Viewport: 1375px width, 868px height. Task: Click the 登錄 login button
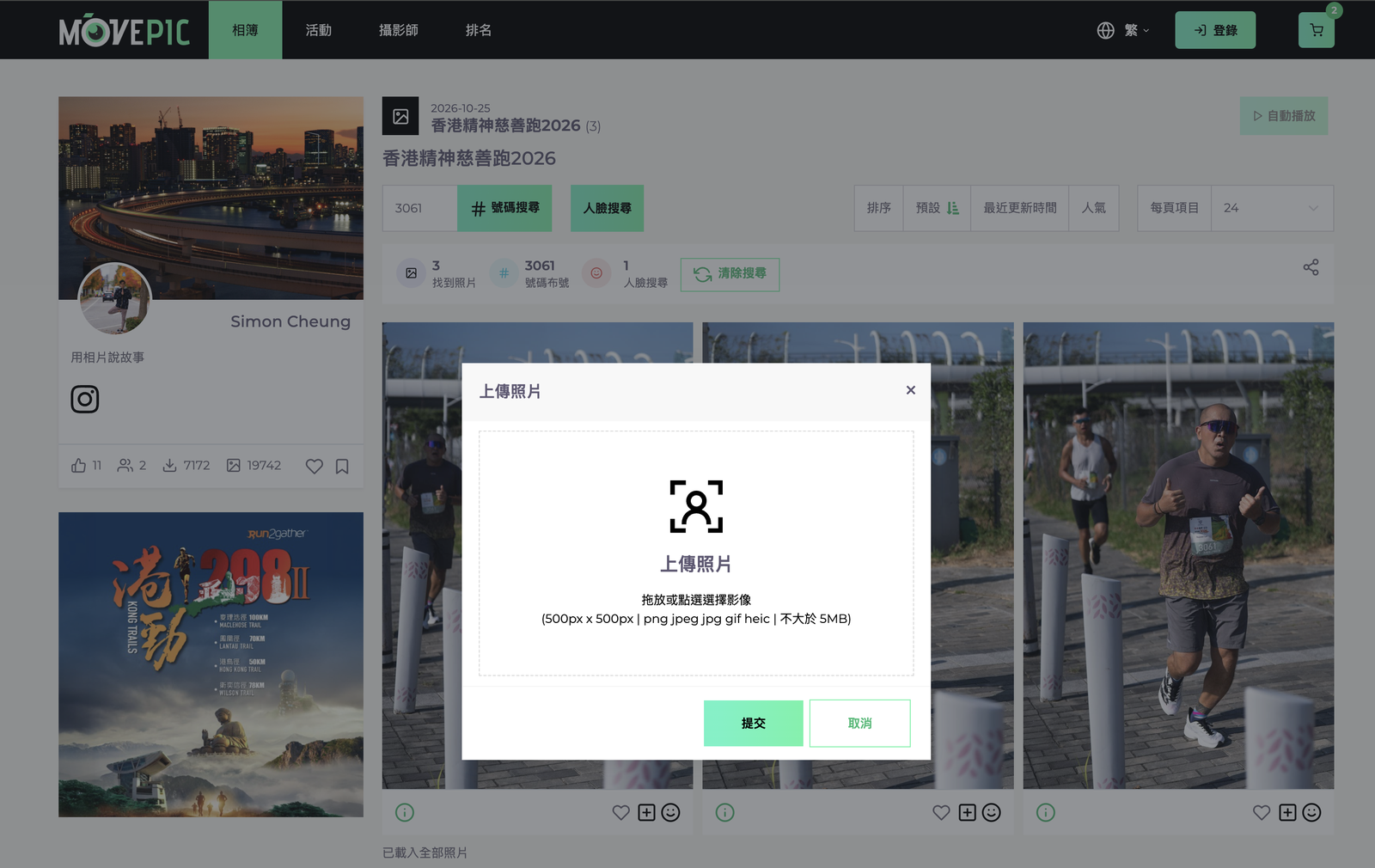pyautogui.click(x=1215, y=30)
